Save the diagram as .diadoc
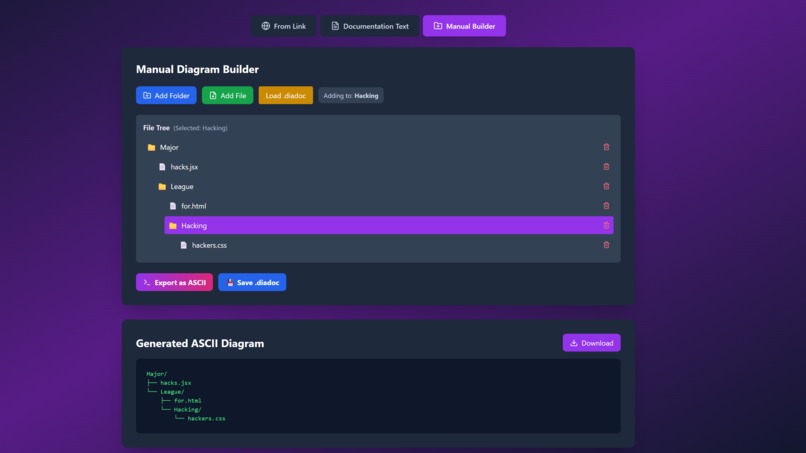The width and height of the screenshot is (806, 453). point(252,282)
